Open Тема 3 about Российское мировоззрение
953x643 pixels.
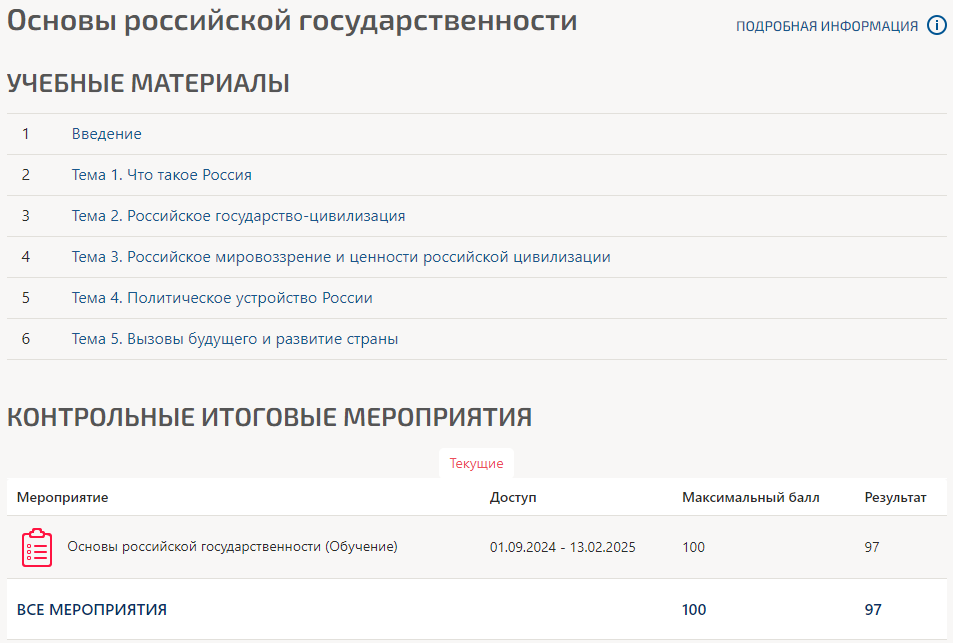(340, 257)
